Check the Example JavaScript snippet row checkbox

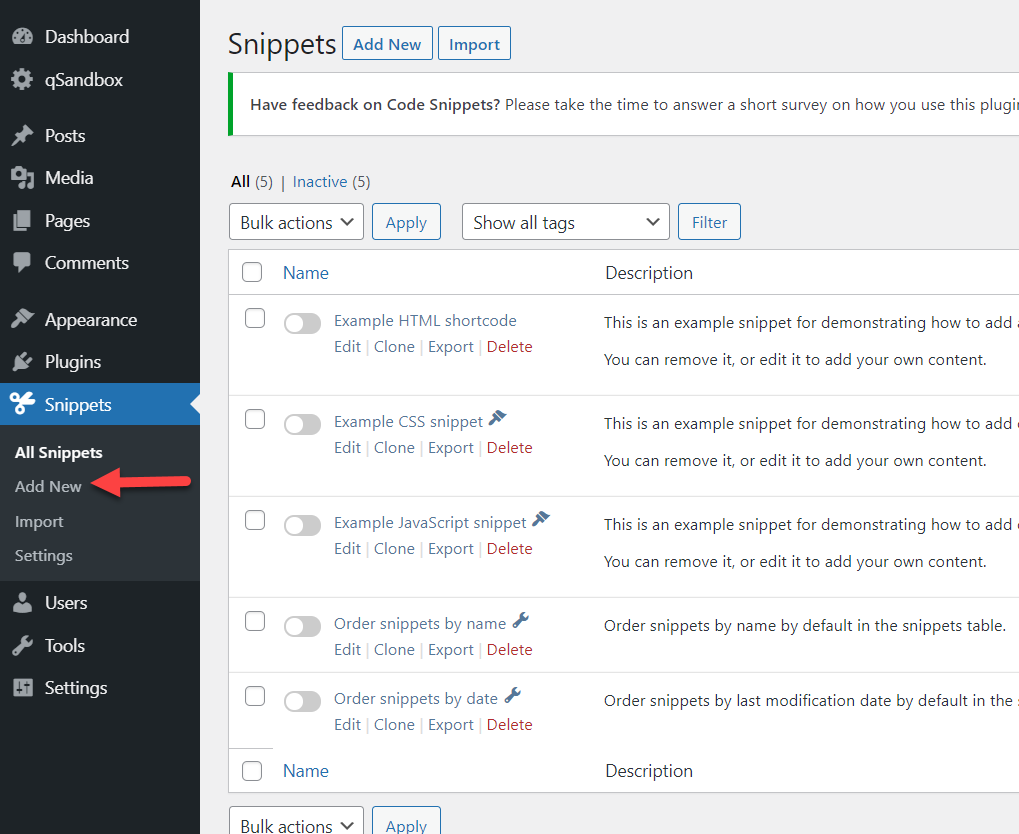coord(255,520)
